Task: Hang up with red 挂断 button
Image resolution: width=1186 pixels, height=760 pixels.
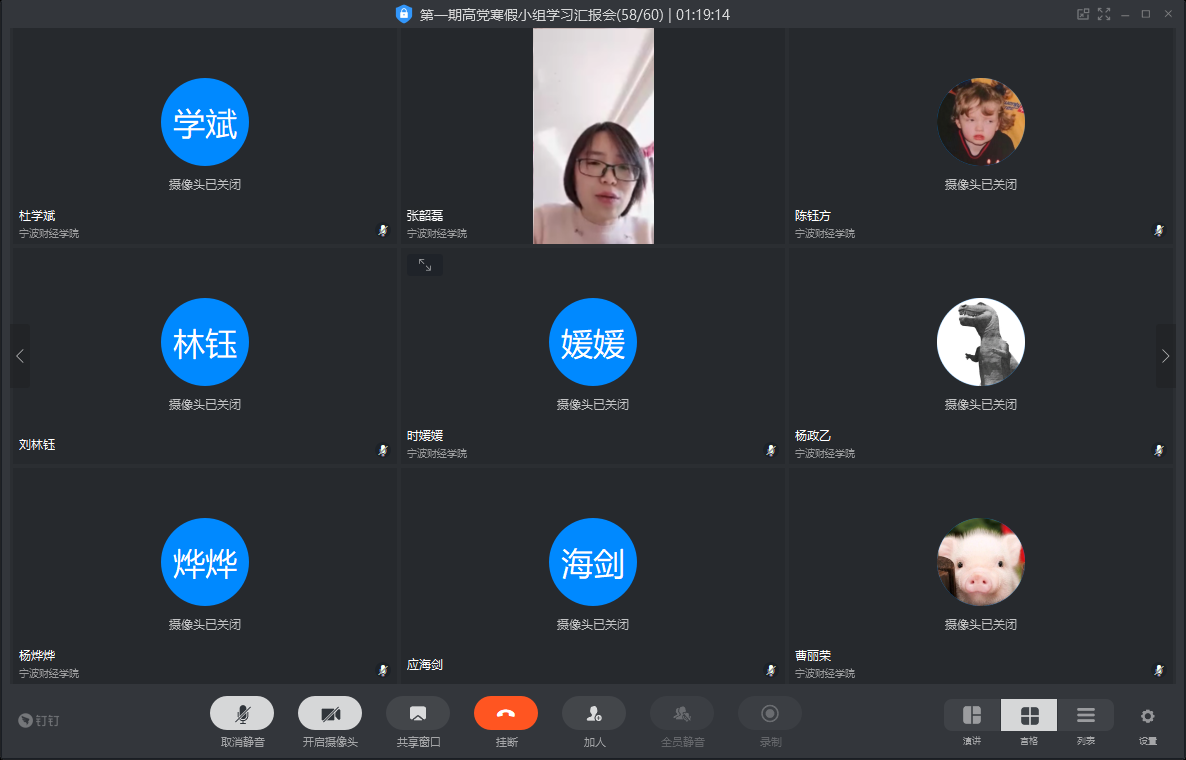Action: point(506,714)
